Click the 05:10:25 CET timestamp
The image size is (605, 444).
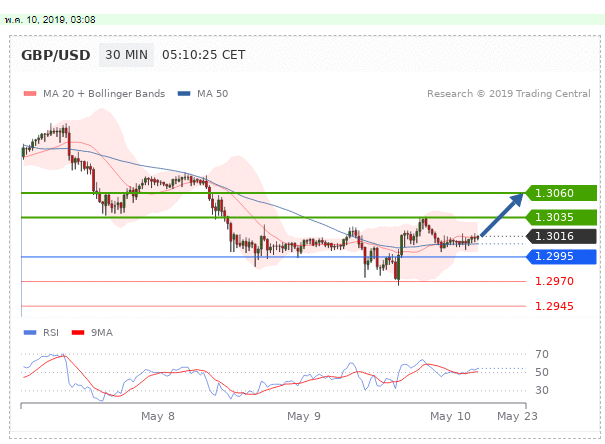coord(203,55)
